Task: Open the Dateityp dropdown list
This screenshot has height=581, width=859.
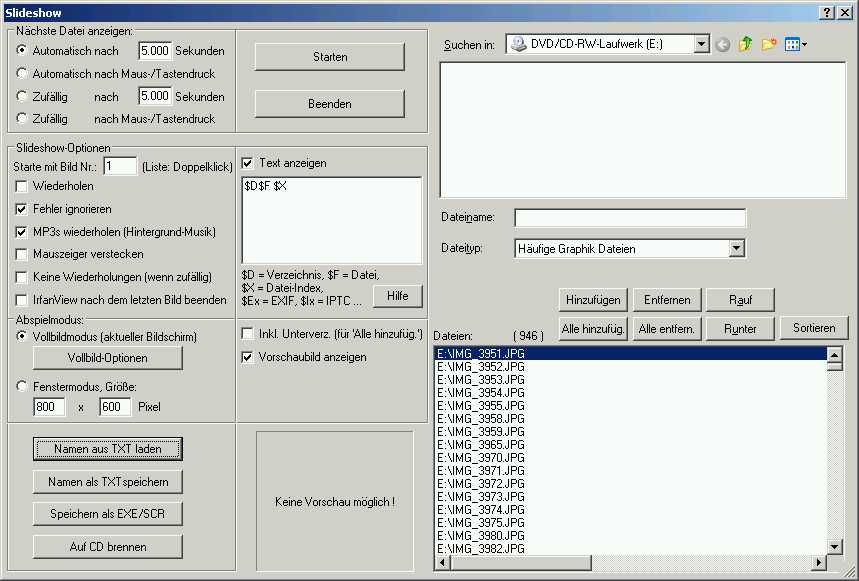Action: click(737, 248)
